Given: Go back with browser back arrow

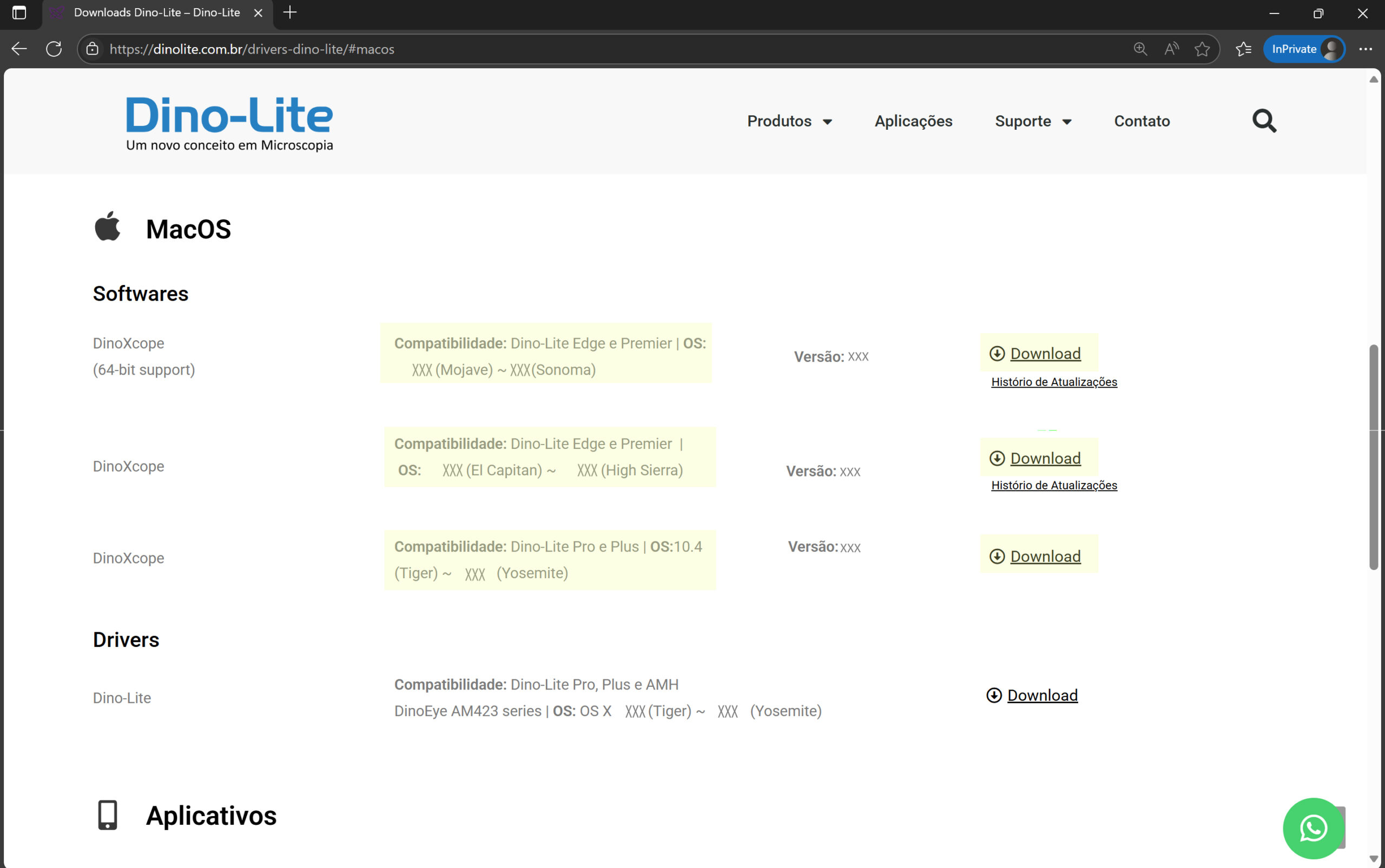Looking at the screenshot, I should coord(19,49).
